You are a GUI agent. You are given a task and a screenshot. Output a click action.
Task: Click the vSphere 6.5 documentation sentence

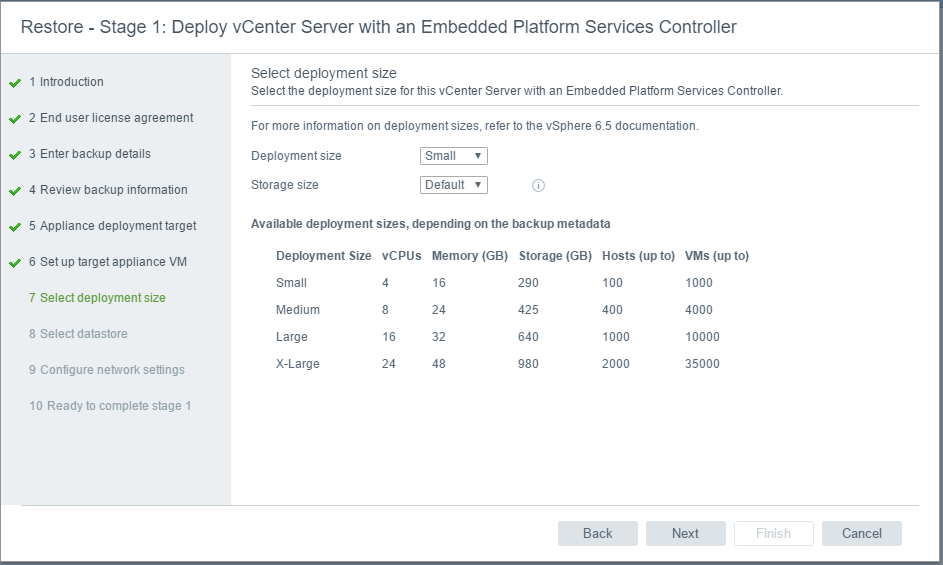pyautogui.click(x=475, y=126)
